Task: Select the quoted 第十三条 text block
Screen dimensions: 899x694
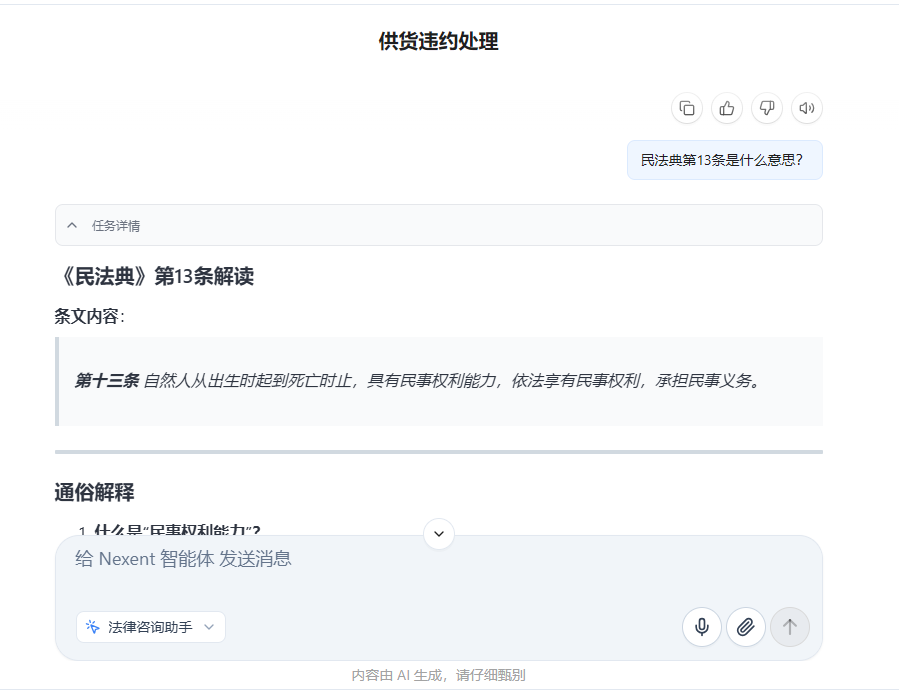Action: click(x=438, y=378)
